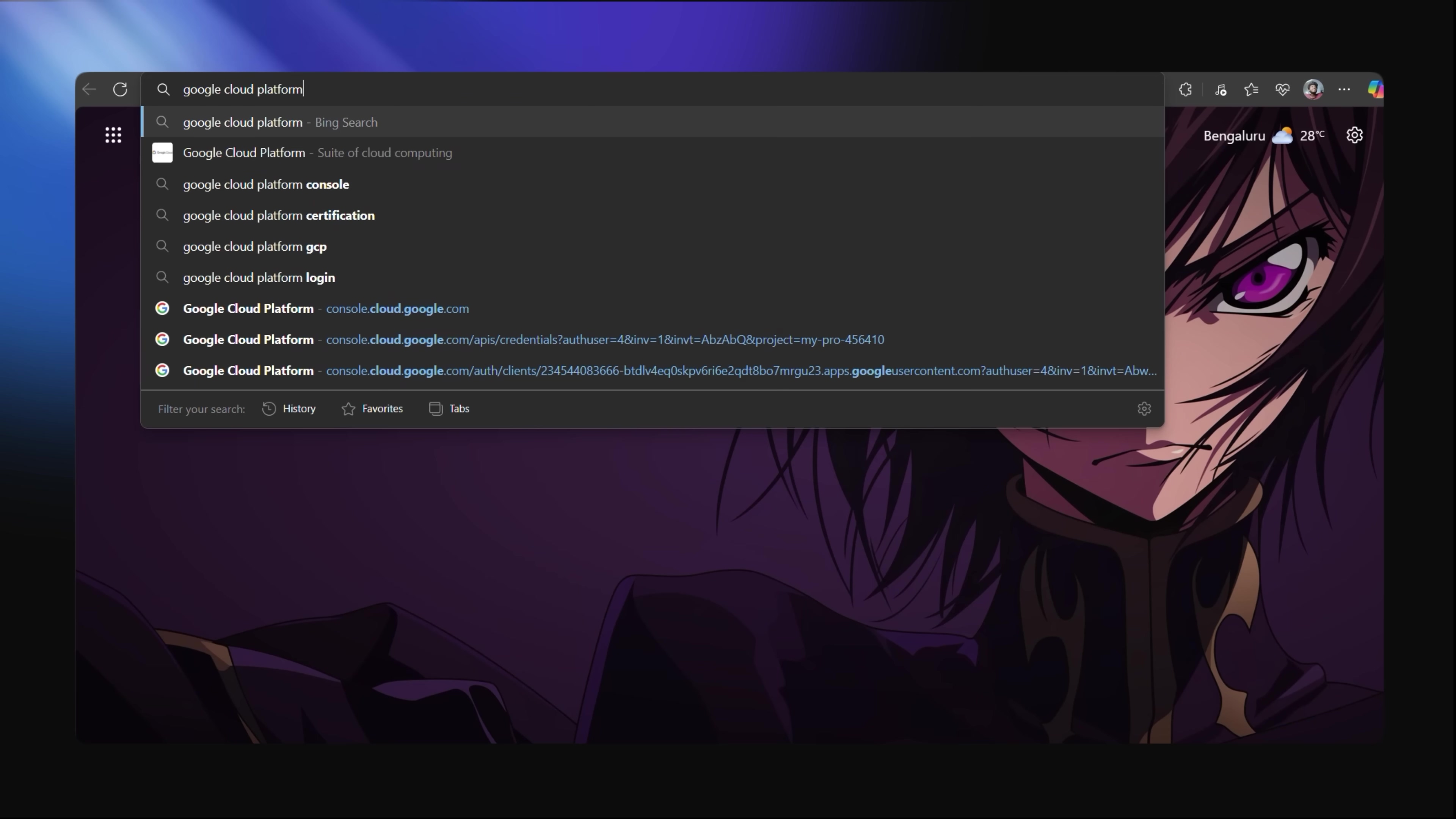Filter search by Tabs
This screenshot has width=1456, height=819.
(x=449, y=409)
